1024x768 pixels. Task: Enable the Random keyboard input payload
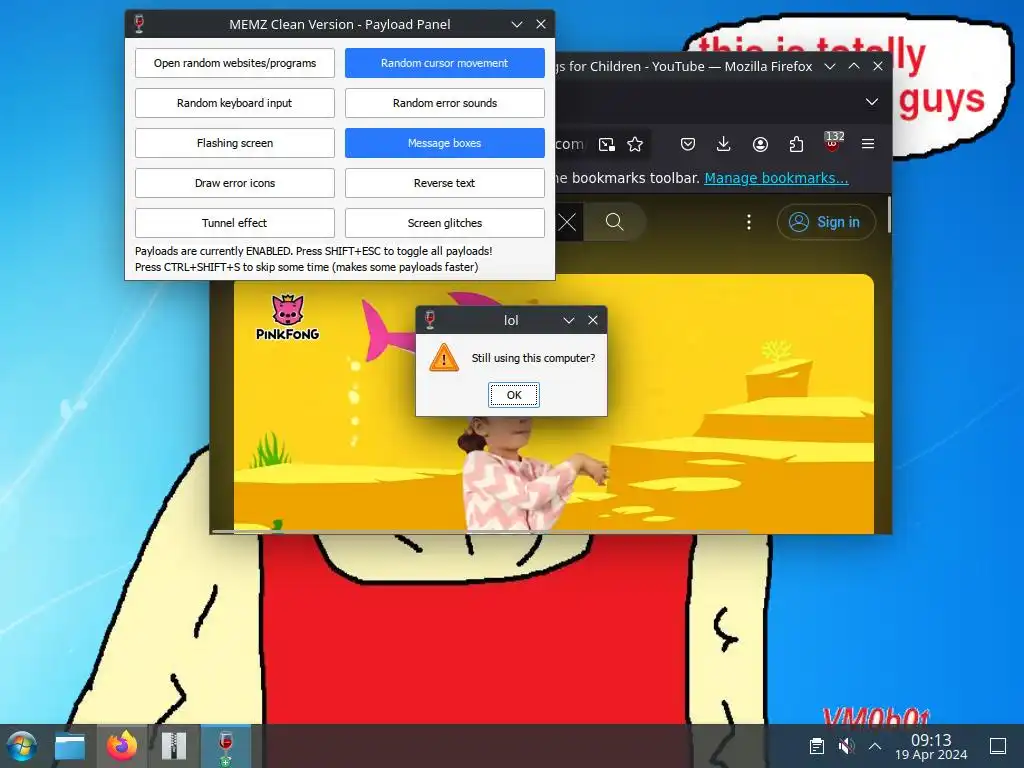click(x=234, y=103)
